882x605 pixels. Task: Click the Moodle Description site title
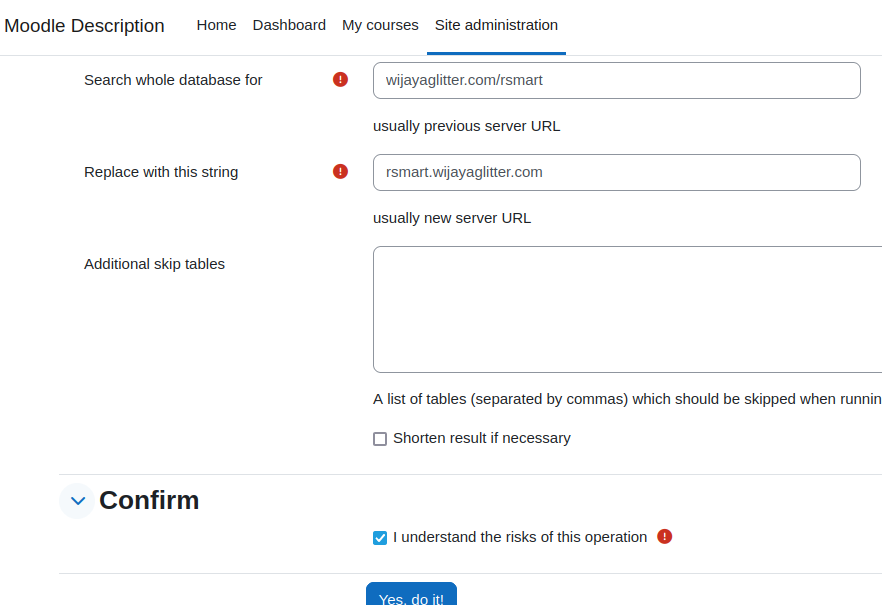tap(84, 26)
